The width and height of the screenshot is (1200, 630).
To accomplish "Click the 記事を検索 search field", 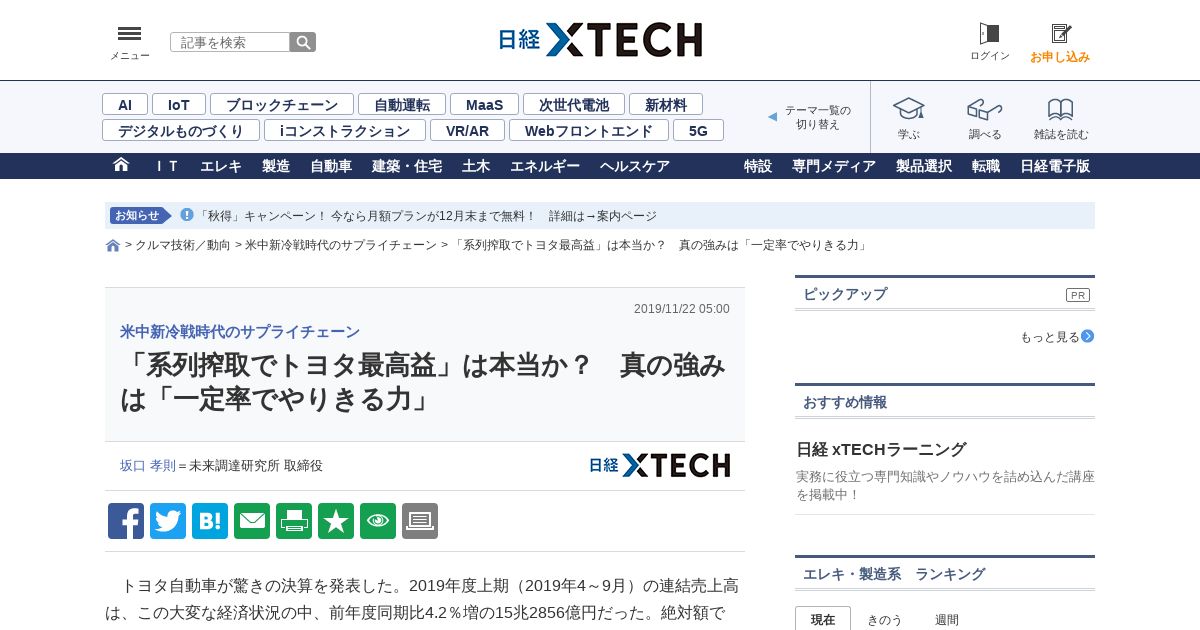I will tap(230, 42).
